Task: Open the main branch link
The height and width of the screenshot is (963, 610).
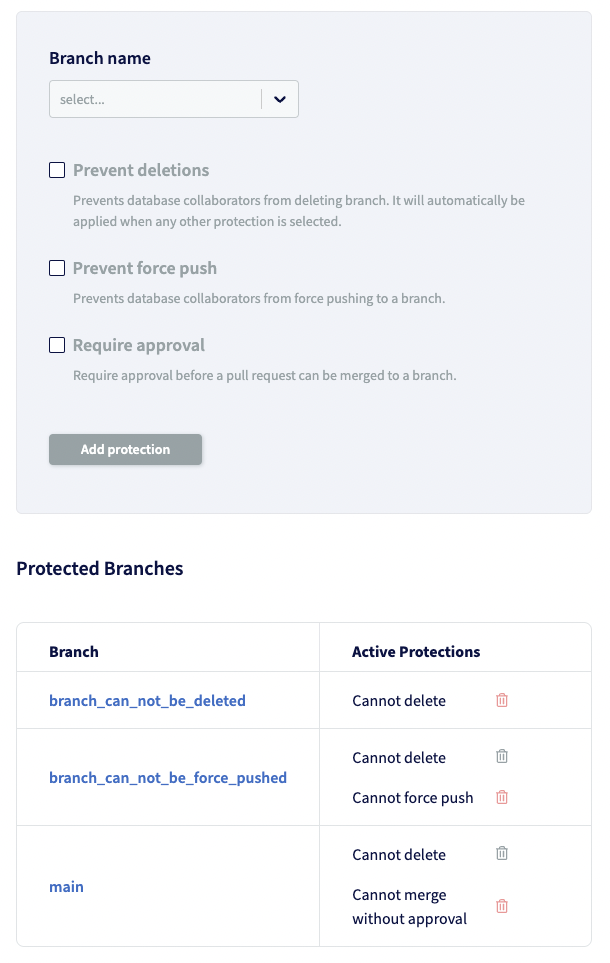Action: [66, 886]
